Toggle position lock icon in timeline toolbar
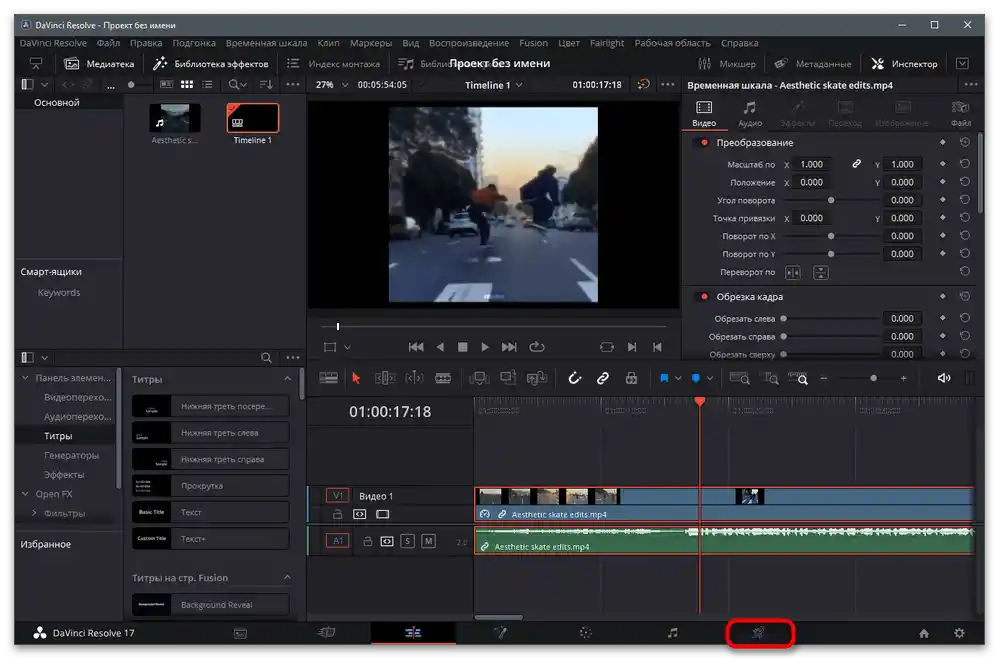 (x=631, y=379)
